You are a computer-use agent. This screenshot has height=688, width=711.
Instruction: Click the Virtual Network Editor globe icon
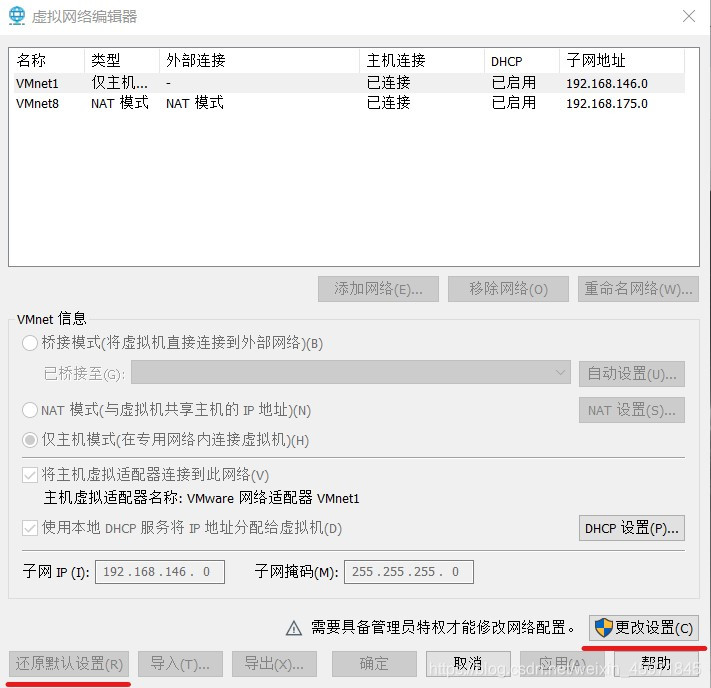click(17, 16)
